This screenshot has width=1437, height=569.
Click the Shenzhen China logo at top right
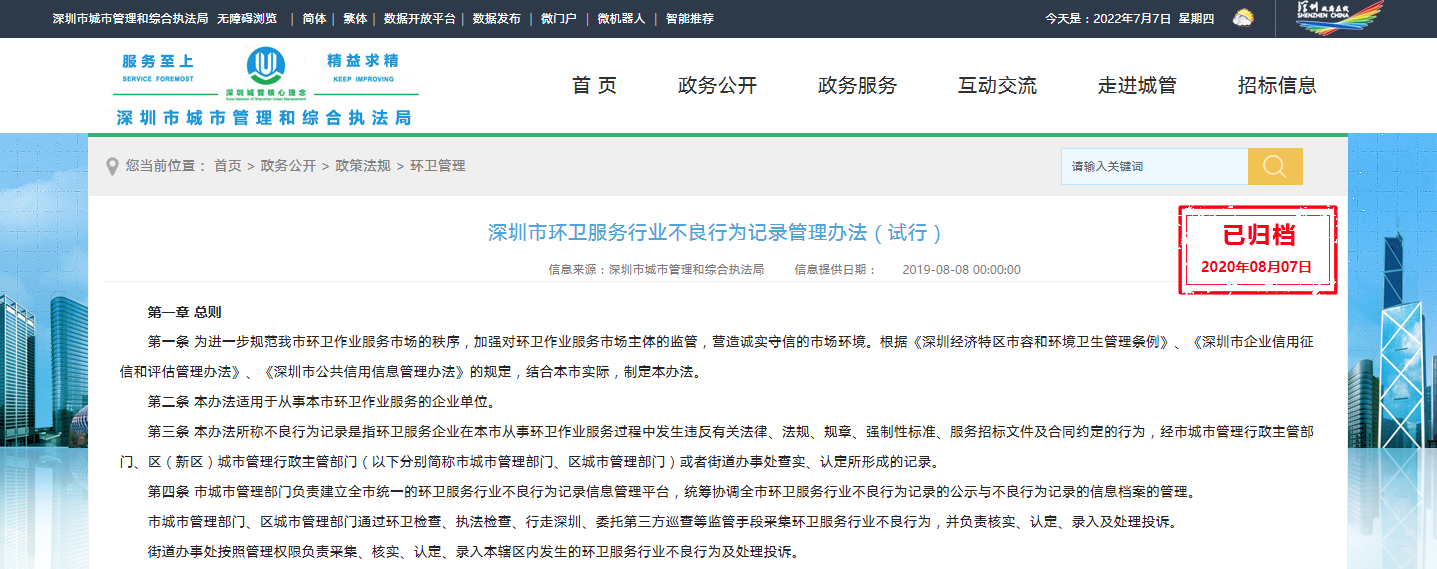coord(1339,18)
